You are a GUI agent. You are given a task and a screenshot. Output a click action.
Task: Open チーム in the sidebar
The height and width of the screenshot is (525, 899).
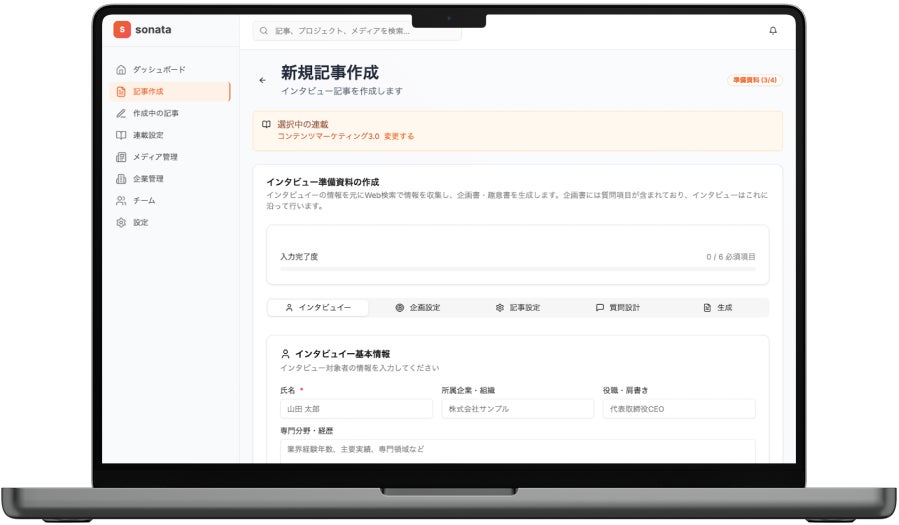(x=170, y=201)
